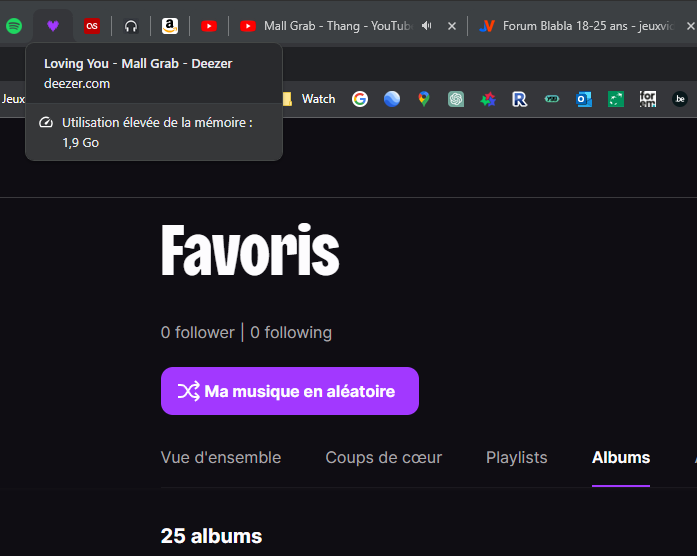The width and height of the screenshot is (697, 556).
Task: Open the pinned Last.fm tab
Action: coord(92,26)
